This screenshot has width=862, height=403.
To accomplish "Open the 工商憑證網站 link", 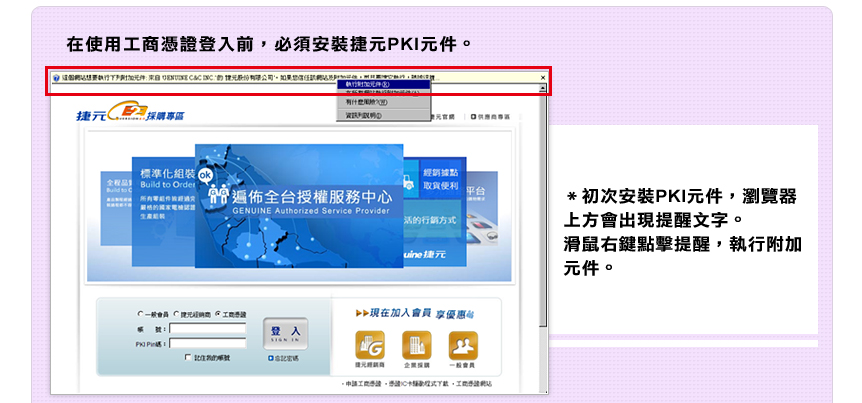I will 473,384.
